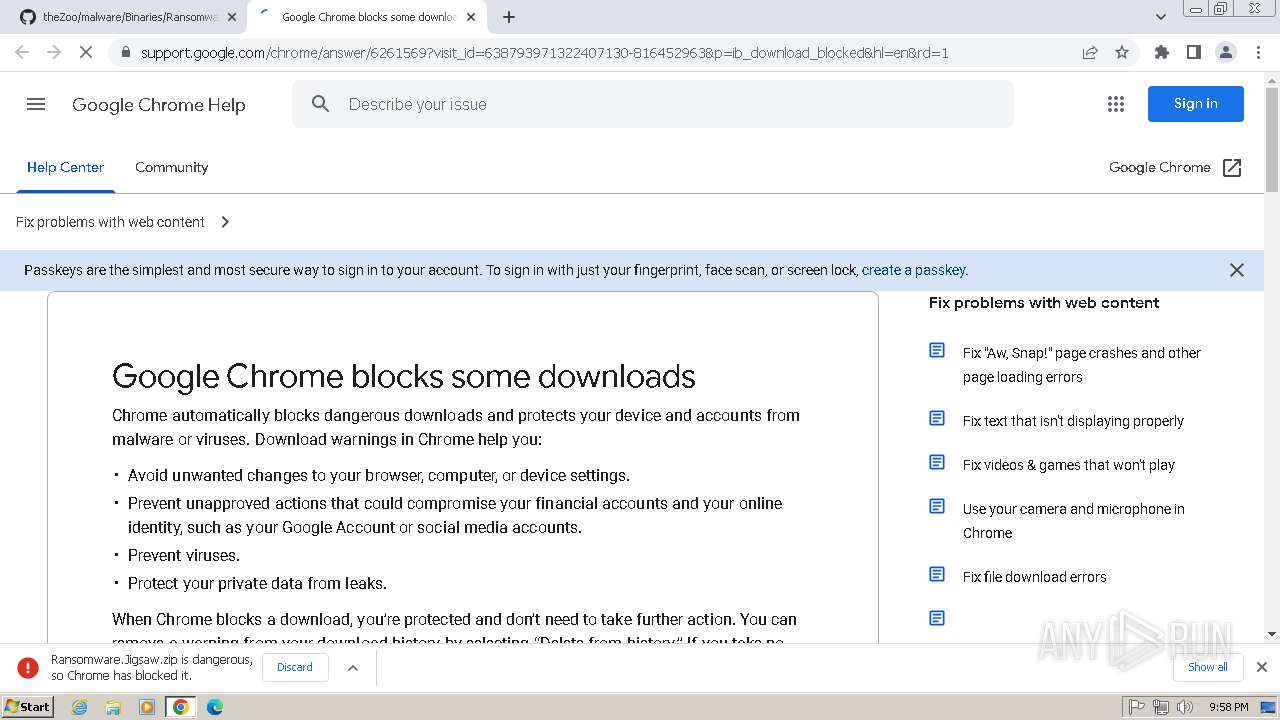Open Action Center flag icon

(x=1137, y=707)
